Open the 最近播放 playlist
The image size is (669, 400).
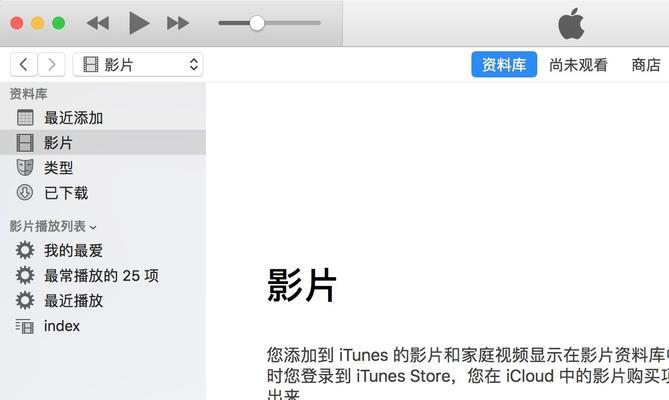102,301
